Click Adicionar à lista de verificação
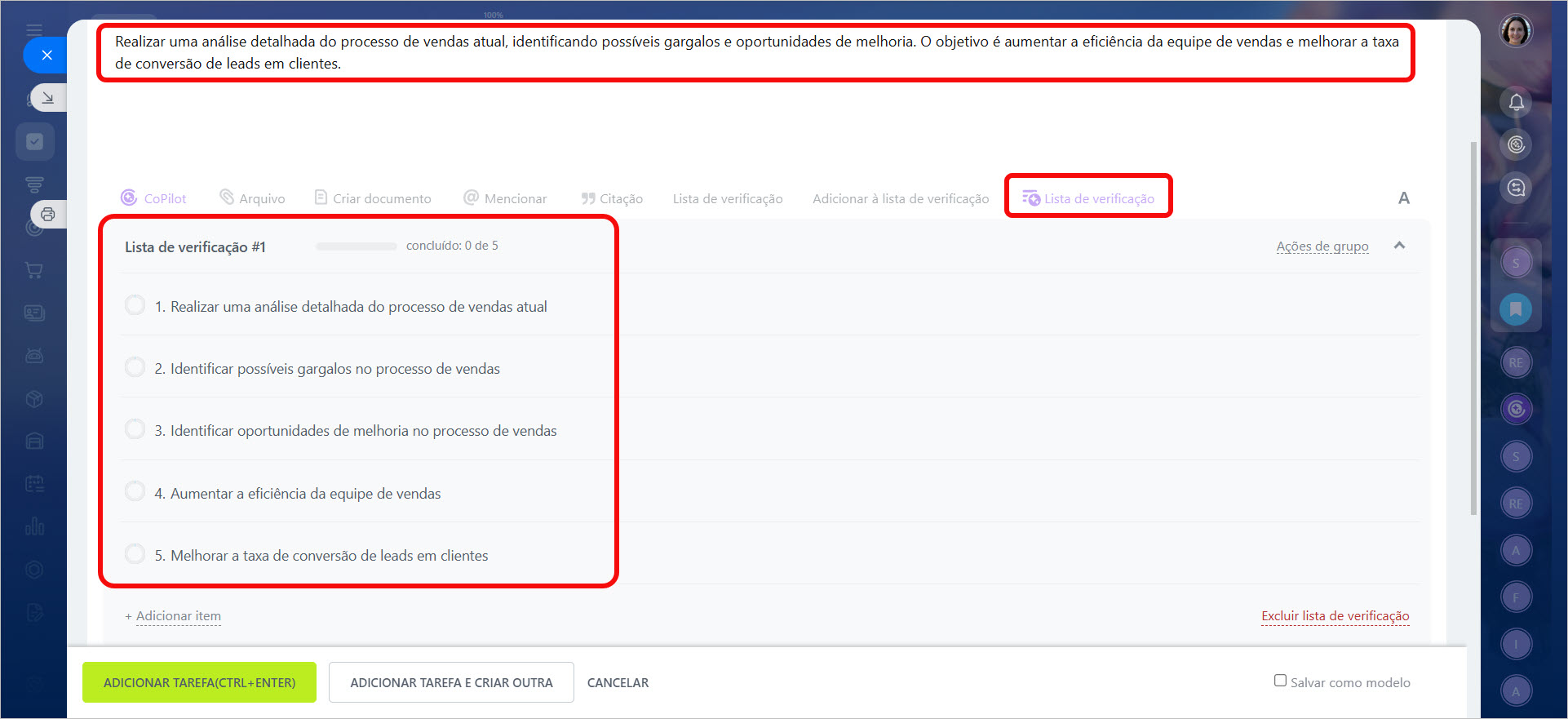Image resolution: width=1568 pixels, height=719 pixels. click(901, 198)
